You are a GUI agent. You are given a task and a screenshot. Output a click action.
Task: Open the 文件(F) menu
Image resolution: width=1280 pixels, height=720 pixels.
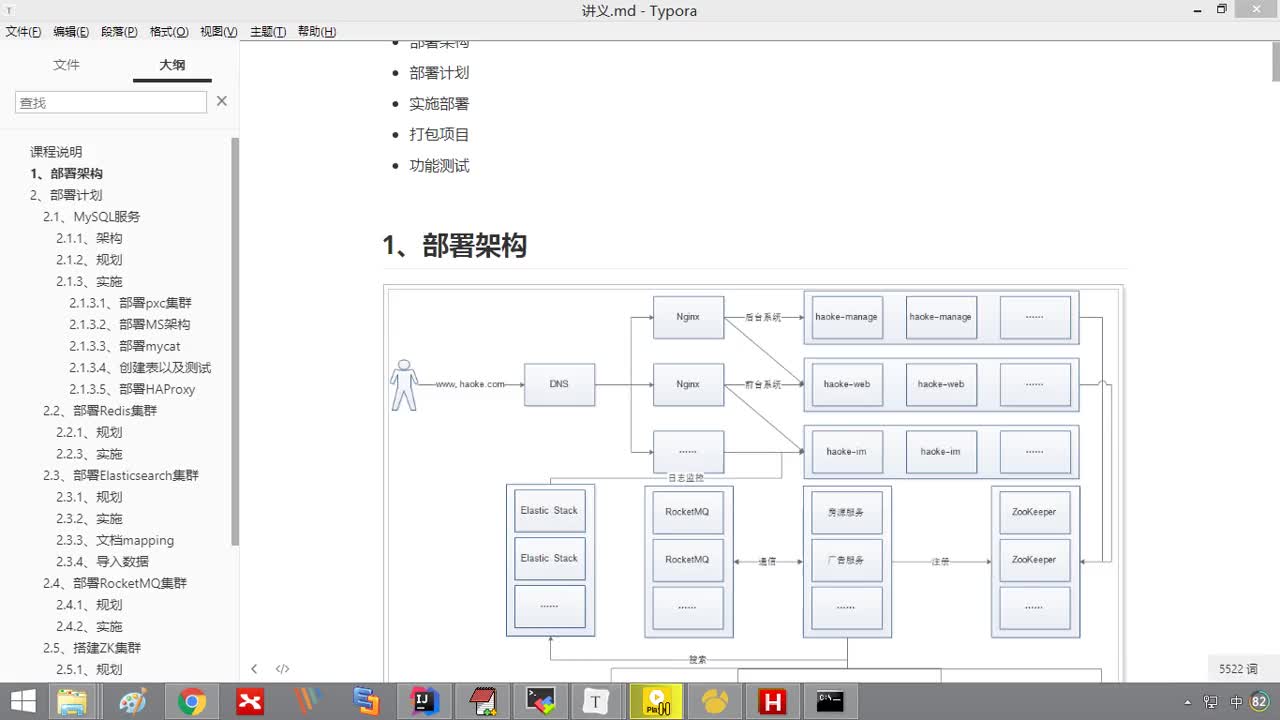(23, 32)
